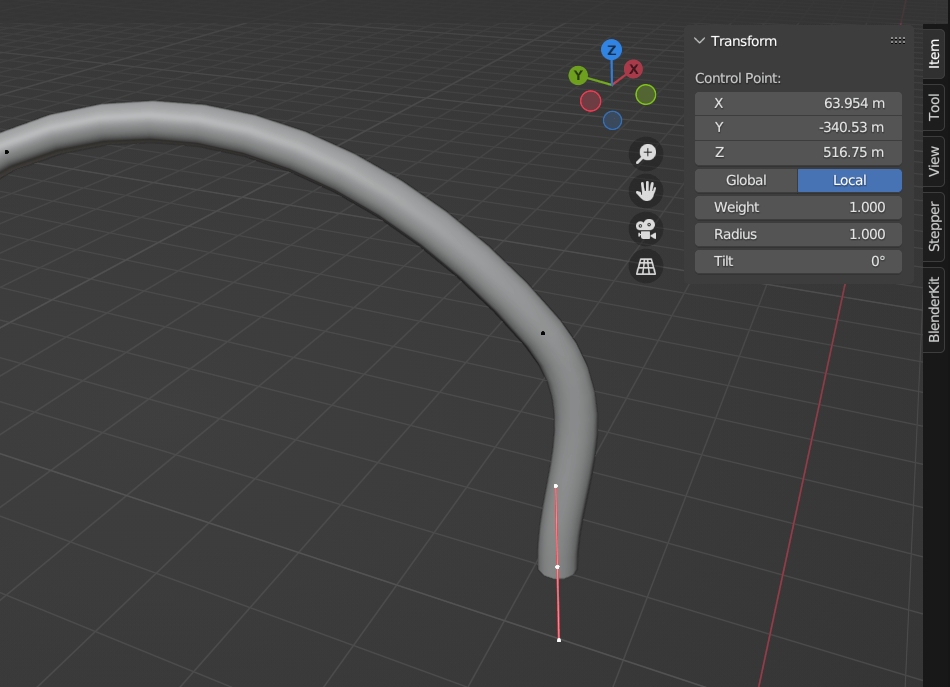Click the negative X sphere on the gizmo
This screenshot has height=687, width=950.
coord(590,100)
